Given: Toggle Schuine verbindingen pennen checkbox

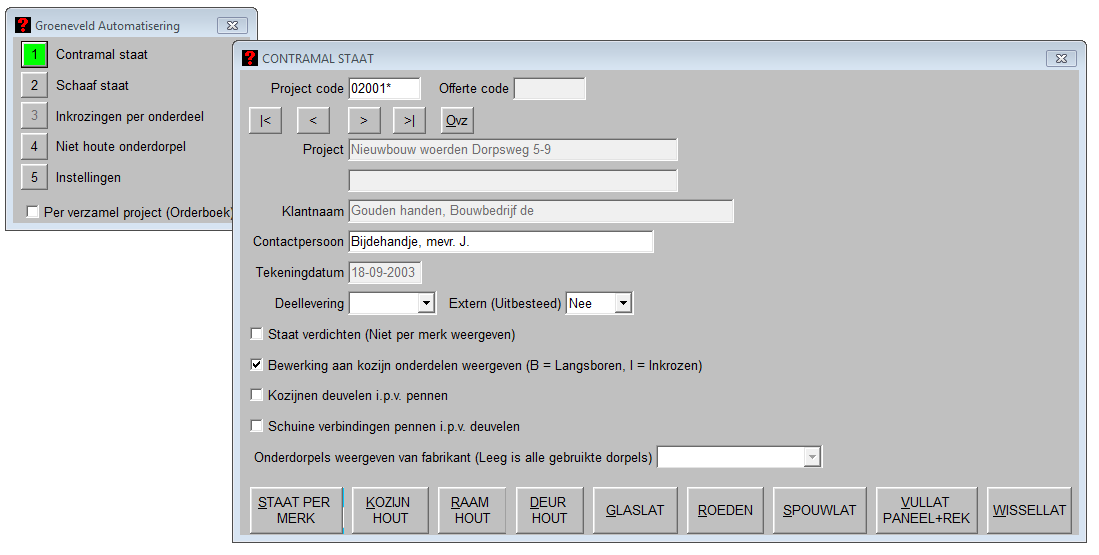Looking at the screenshot, I should point(257,426).
